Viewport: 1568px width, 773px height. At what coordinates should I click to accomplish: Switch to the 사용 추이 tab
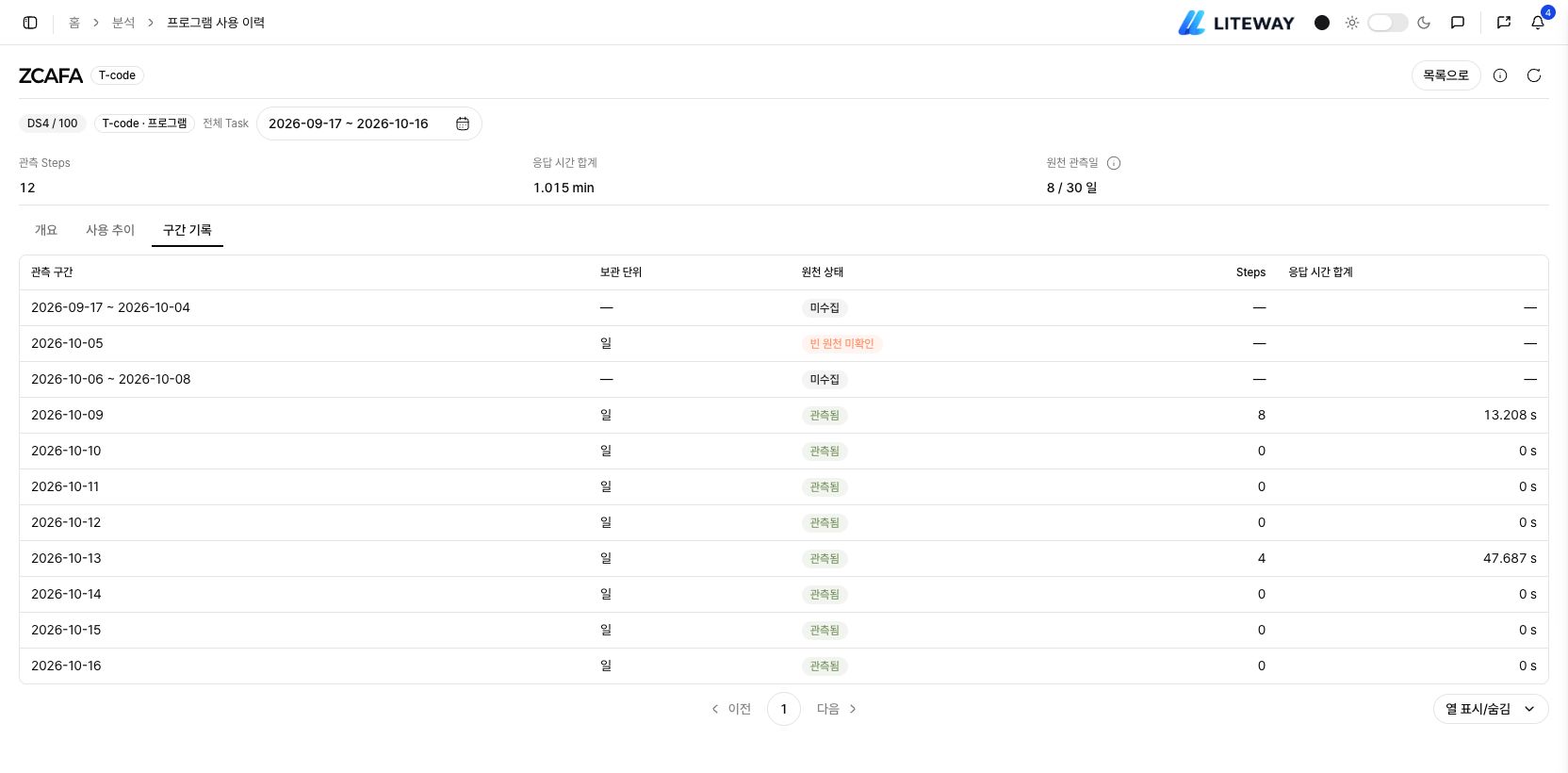pos(110,230)
